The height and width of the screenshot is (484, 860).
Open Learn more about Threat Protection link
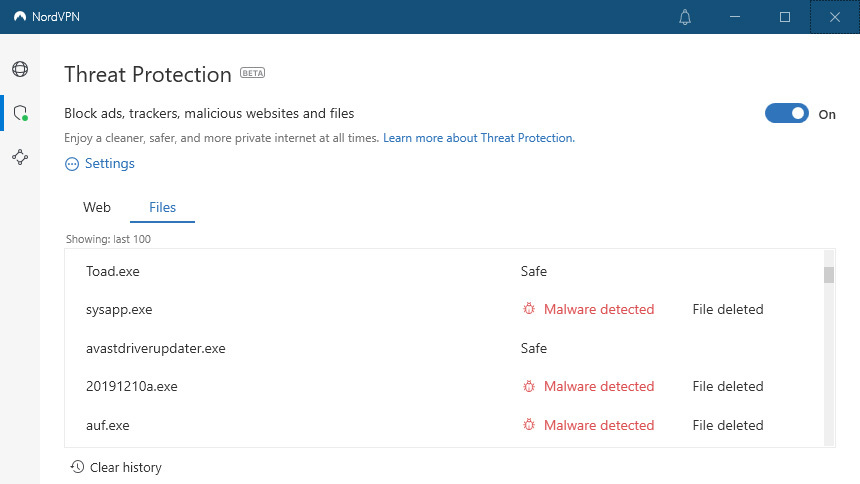479,138
